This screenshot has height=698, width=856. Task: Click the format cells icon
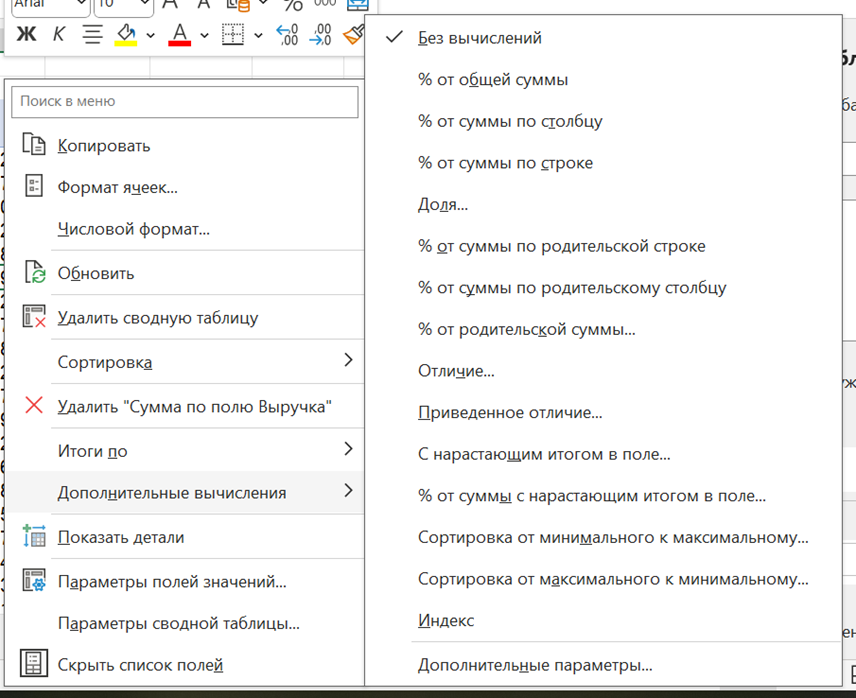pos(34,186)
